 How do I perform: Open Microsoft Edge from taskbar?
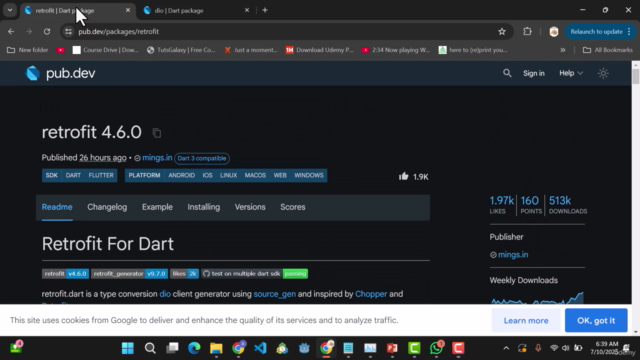[x=194, y=348]
